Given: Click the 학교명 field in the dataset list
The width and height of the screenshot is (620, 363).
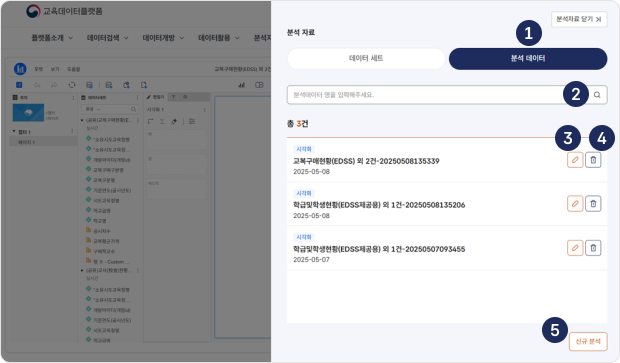Looking at the screenshot, I should [100, 221].
